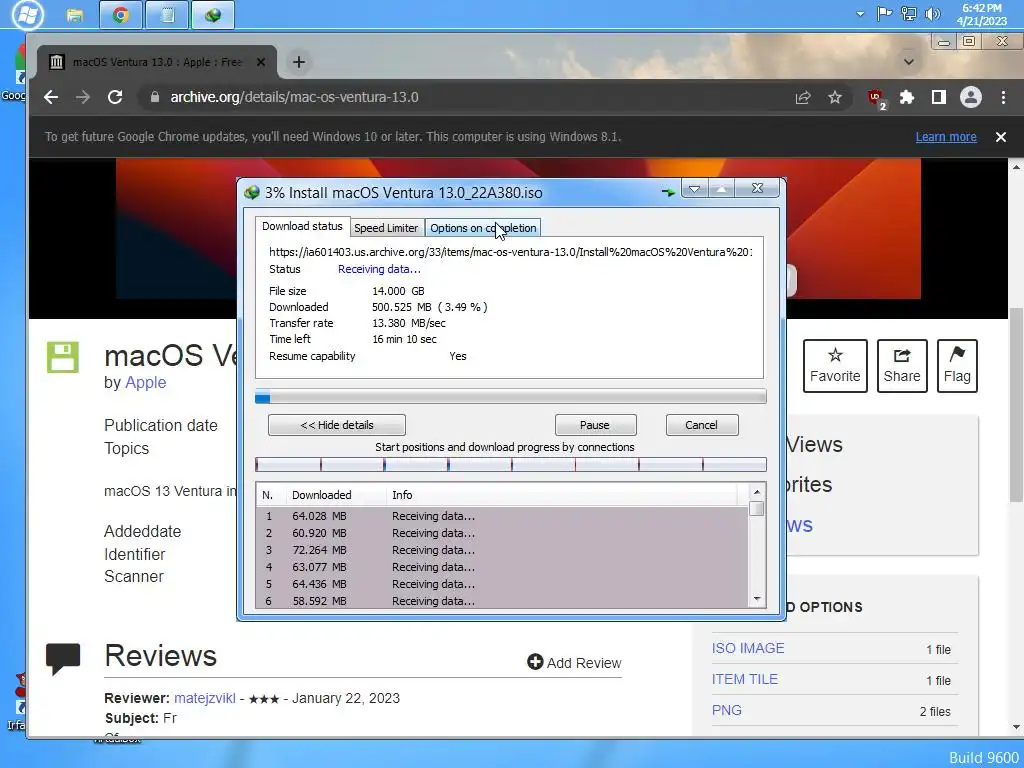
Task: Switch to Download status tab
Action: click(x=302, y=226)
